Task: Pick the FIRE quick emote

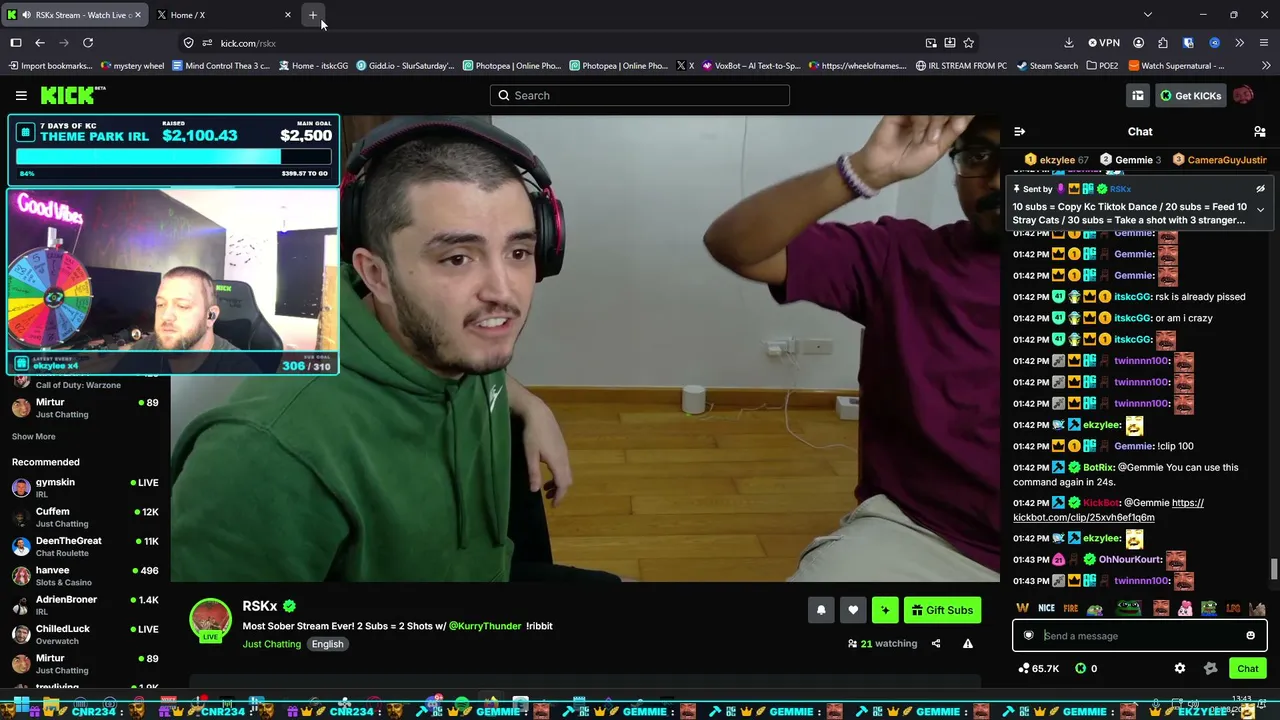Action: pyautogui.click(x=1071, y=608)
